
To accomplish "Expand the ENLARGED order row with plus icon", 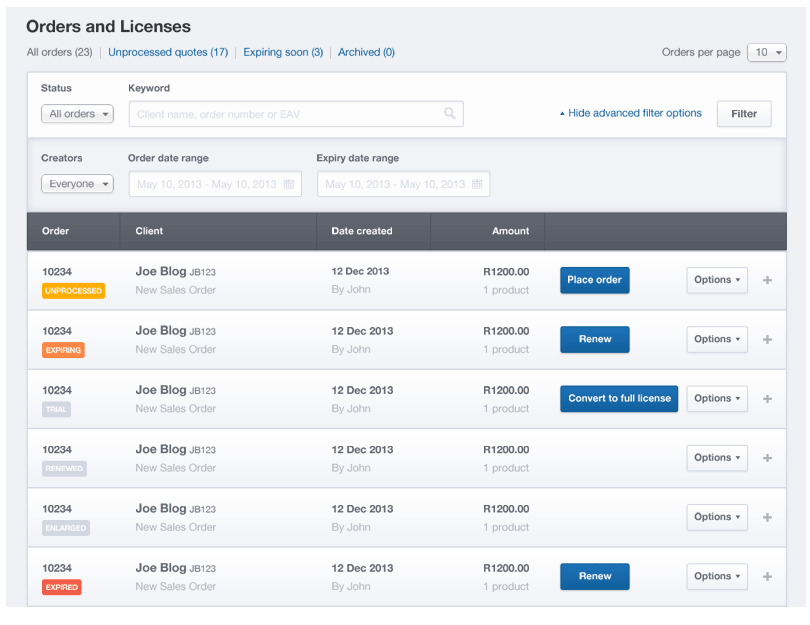I will pos(767,517).
